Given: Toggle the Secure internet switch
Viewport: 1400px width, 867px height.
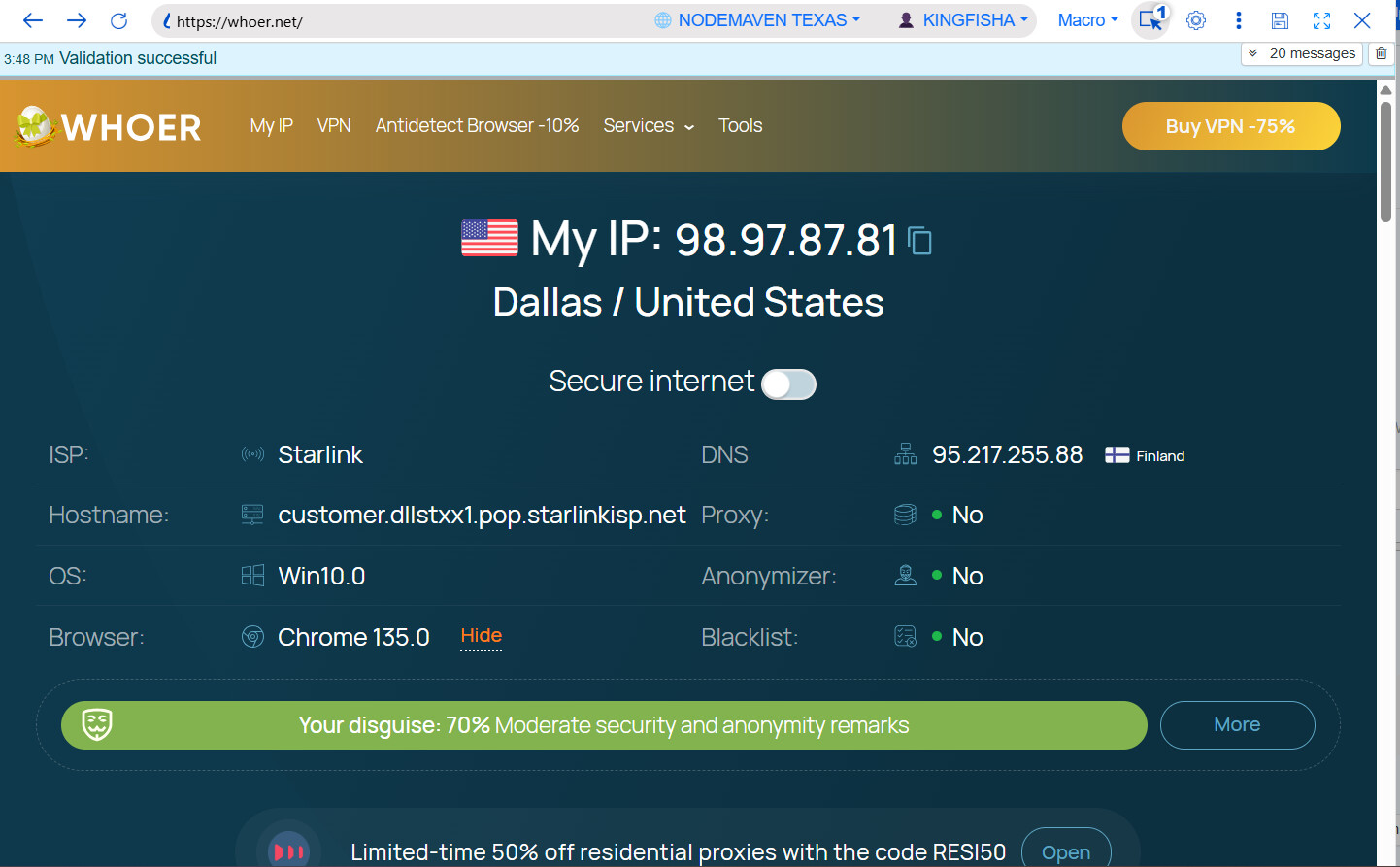Looking at the screenshot, I should tap(788, 384).
